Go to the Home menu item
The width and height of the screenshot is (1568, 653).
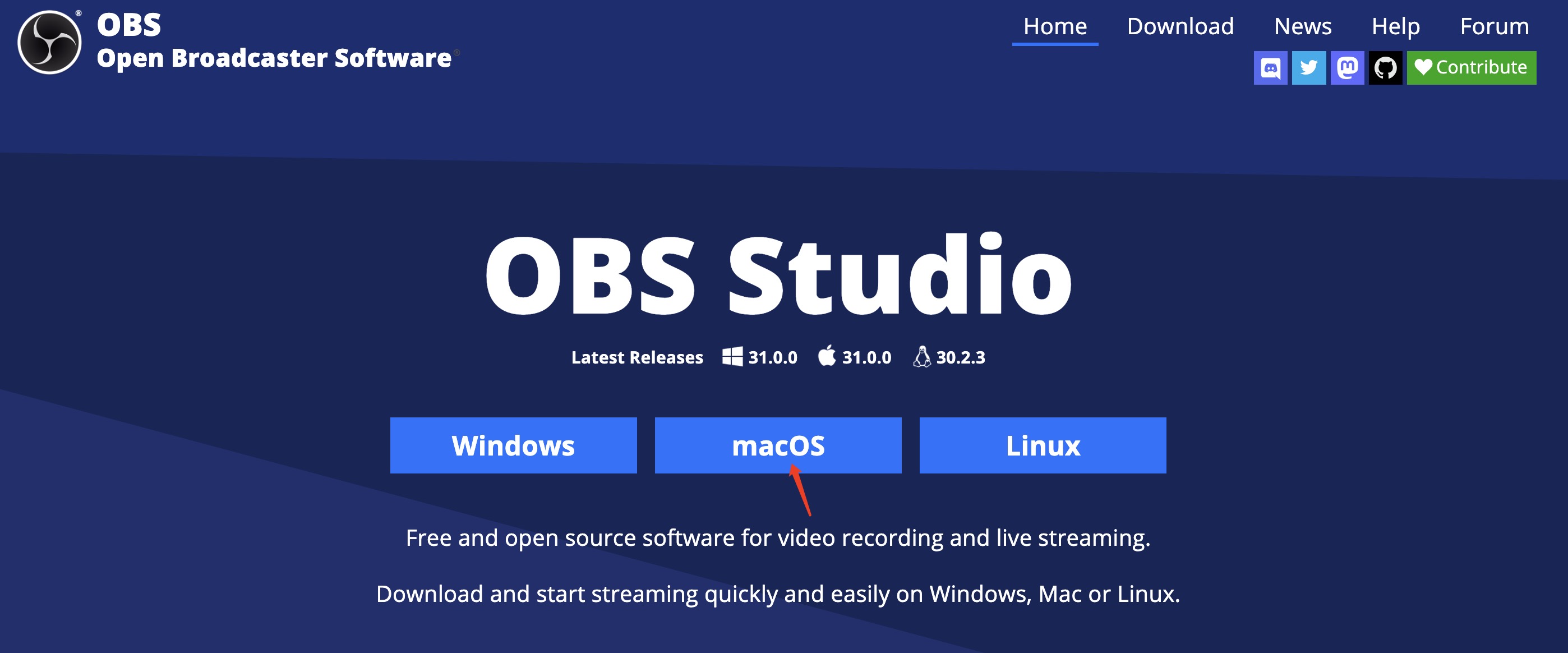[x=1054, y=26]
